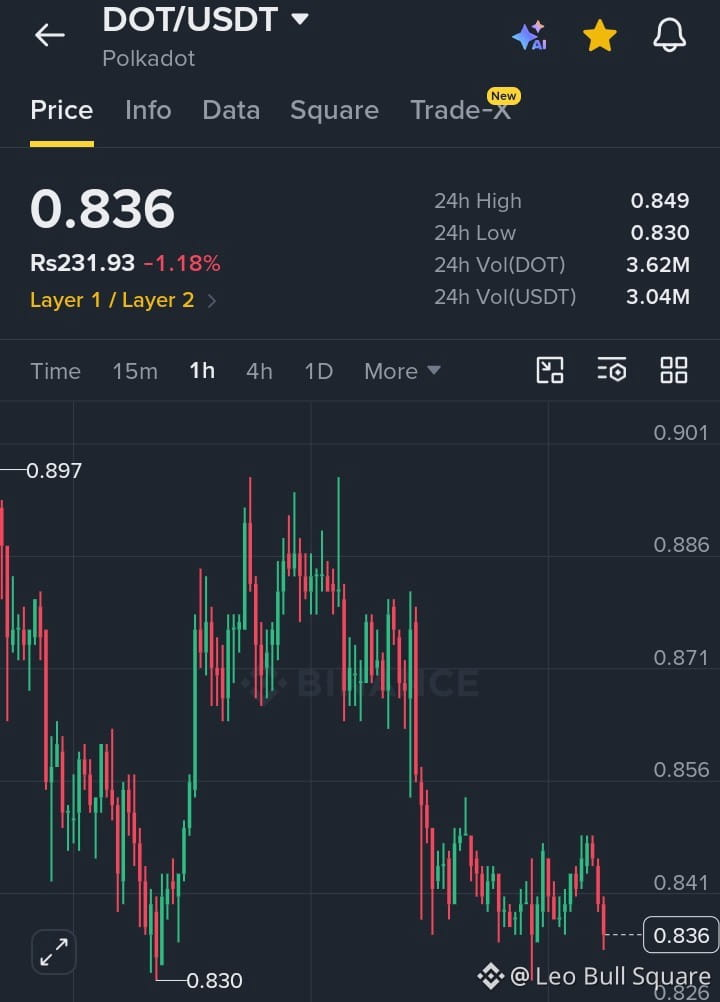Viewport: 720px width, 1002px height.
Task: Click the 24h Vol(USDT) value 3.04M
Action: [x=657, y=297]
